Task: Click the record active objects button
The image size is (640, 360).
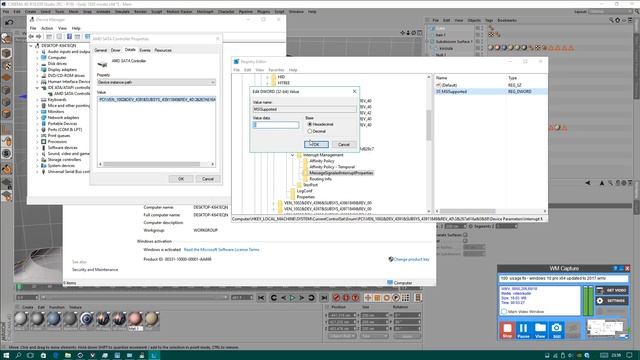Action: [x=336, y=298]
